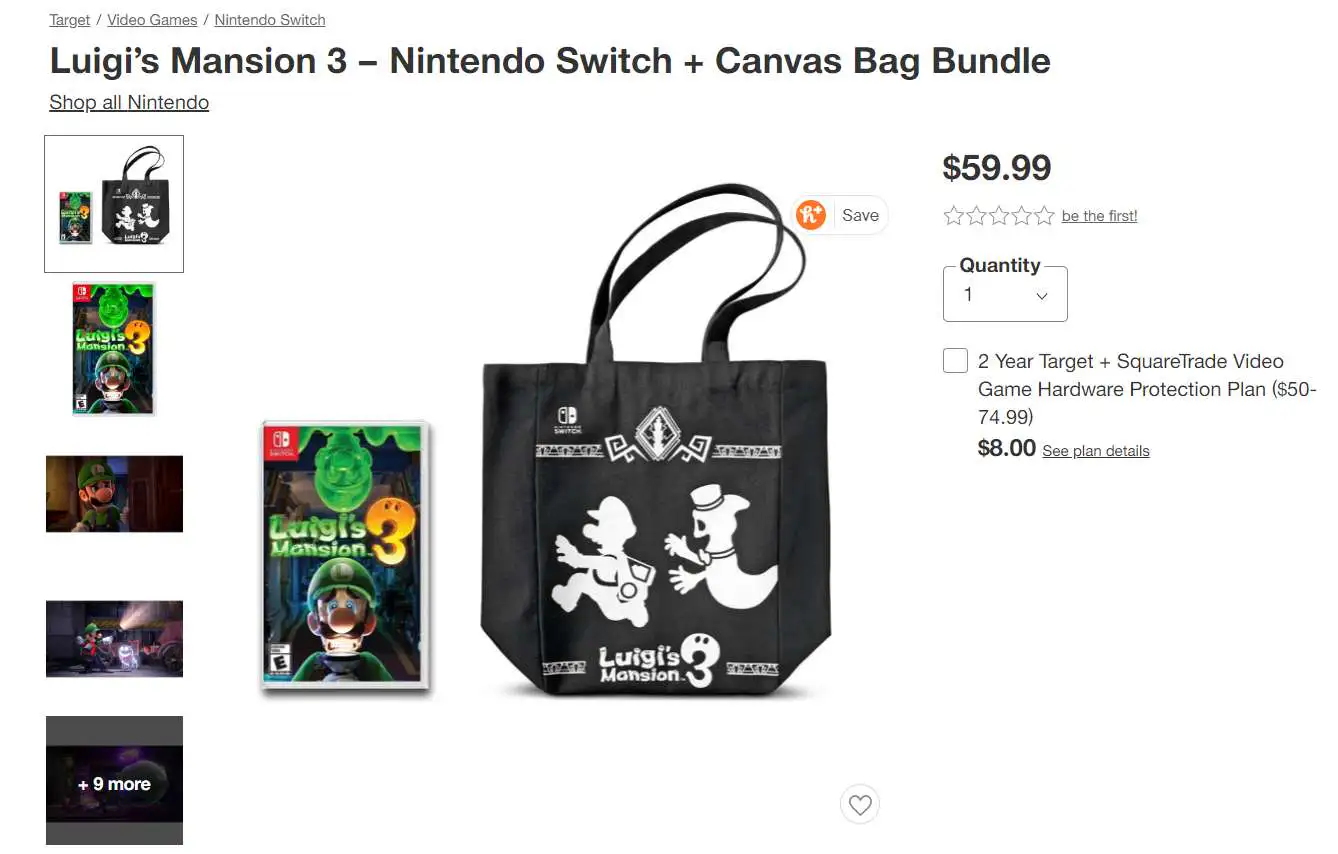The height and width of the screenshot is (854, 1338).
Task: Click the Quantity dropdown chevron arrow
Action: point(1041,296)
